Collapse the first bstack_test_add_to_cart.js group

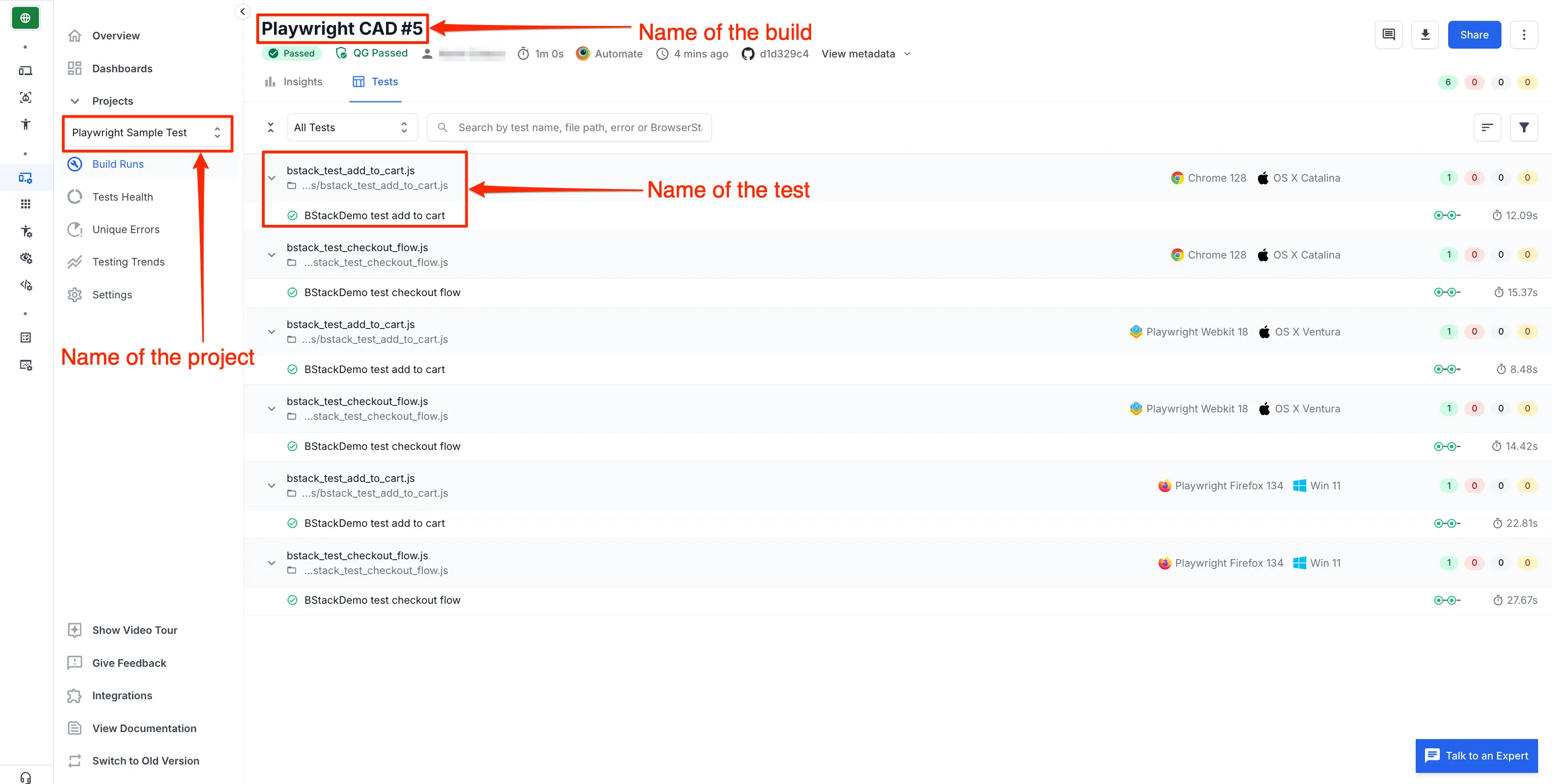pyautogui.click(x=272, y=178)
